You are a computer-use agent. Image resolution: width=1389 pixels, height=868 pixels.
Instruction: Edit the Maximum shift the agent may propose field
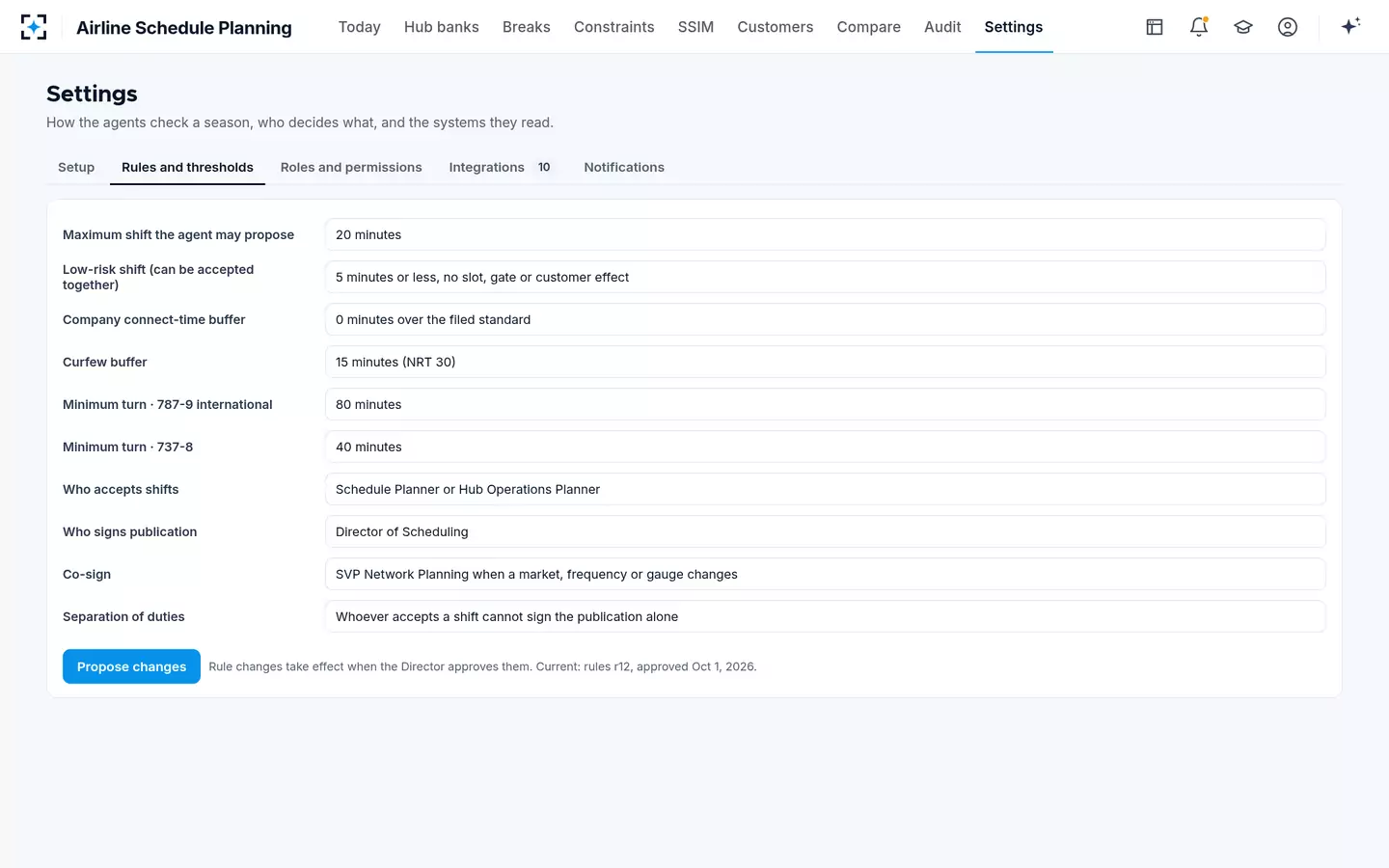(x=826, y=234)
